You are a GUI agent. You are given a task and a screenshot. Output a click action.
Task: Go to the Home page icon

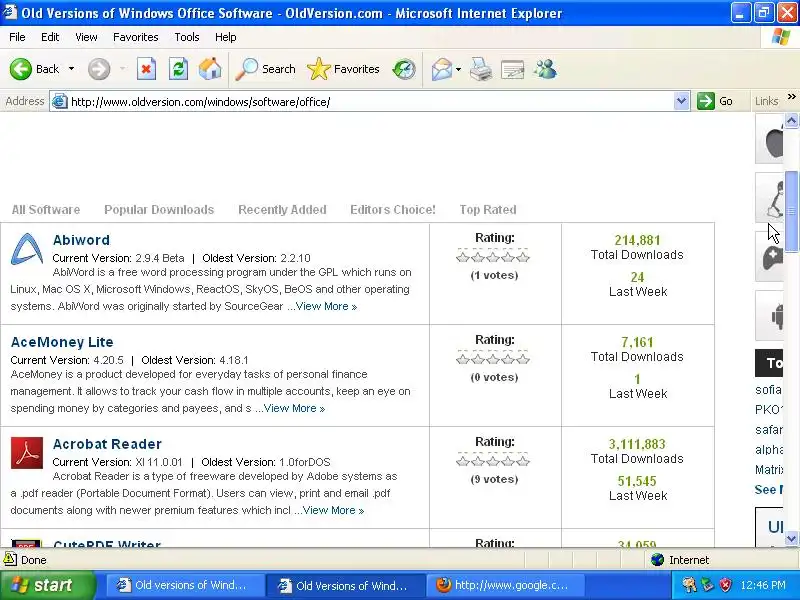tap(210, 69)
